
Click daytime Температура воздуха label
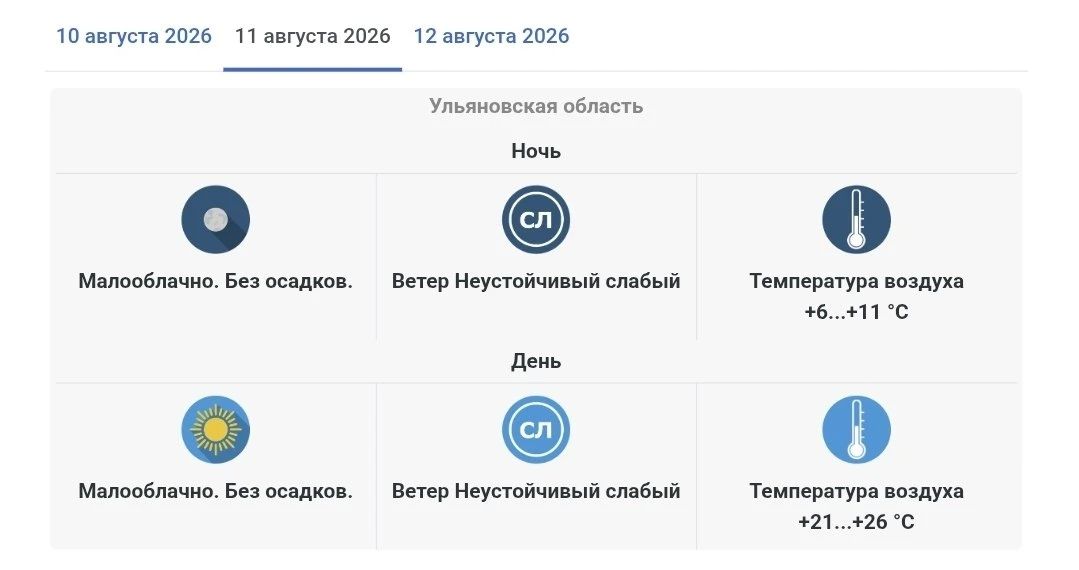(x=856, y=491)
